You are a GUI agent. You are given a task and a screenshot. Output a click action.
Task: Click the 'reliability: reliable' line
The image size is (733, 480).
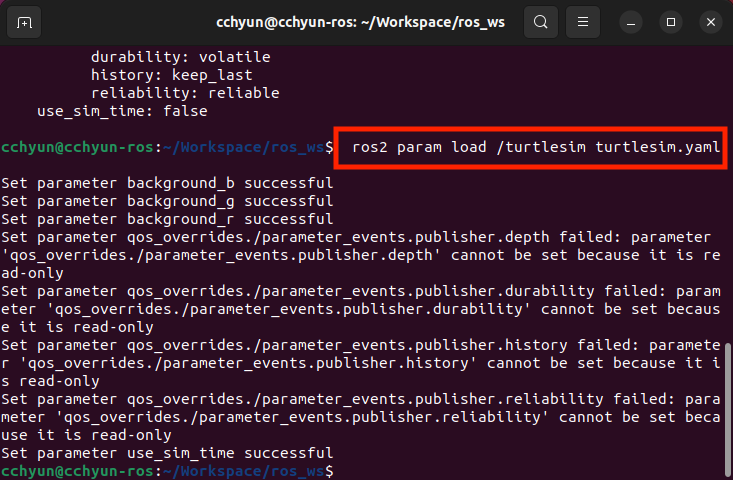pos(185,93)
